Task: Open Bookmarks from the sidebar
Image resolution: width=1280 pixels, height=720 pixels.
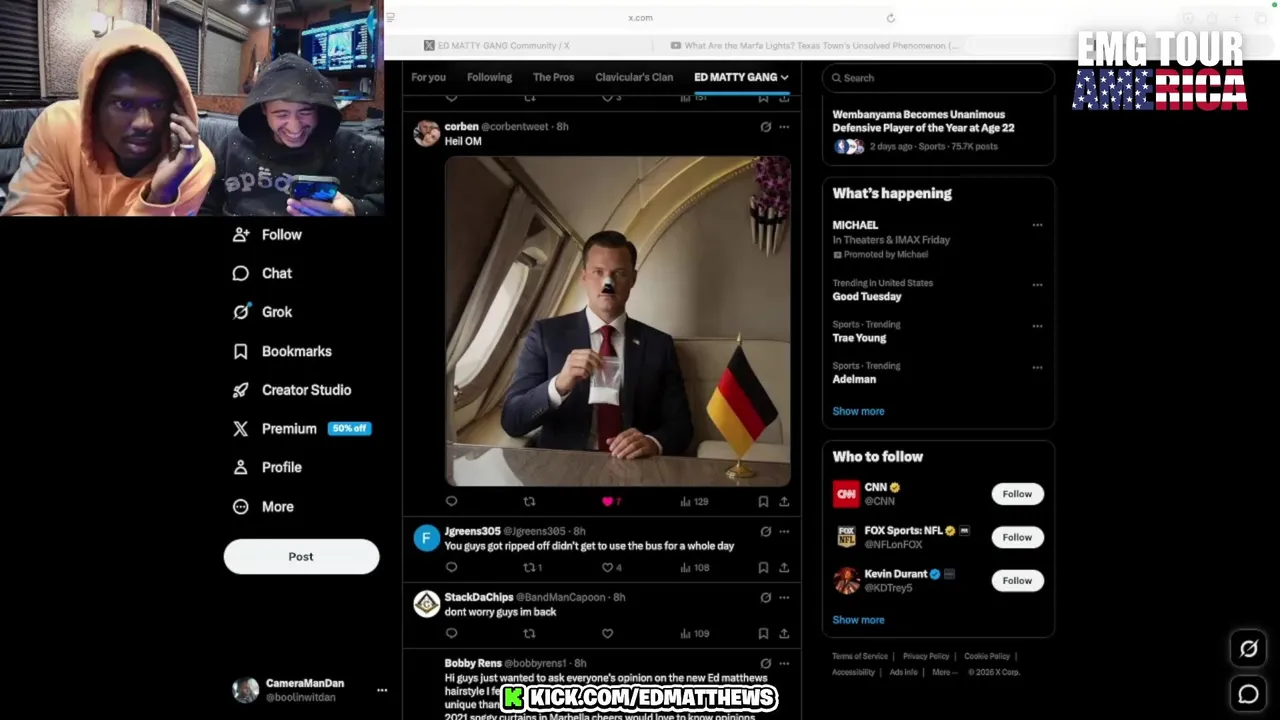Action: (x=282, y=351)
